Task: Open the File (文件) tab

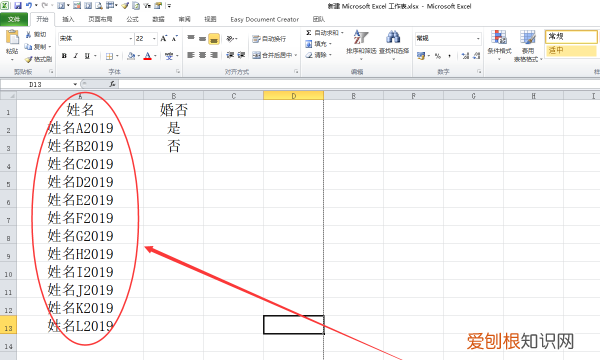Action: pyautogui.click(x=14, y=19)
